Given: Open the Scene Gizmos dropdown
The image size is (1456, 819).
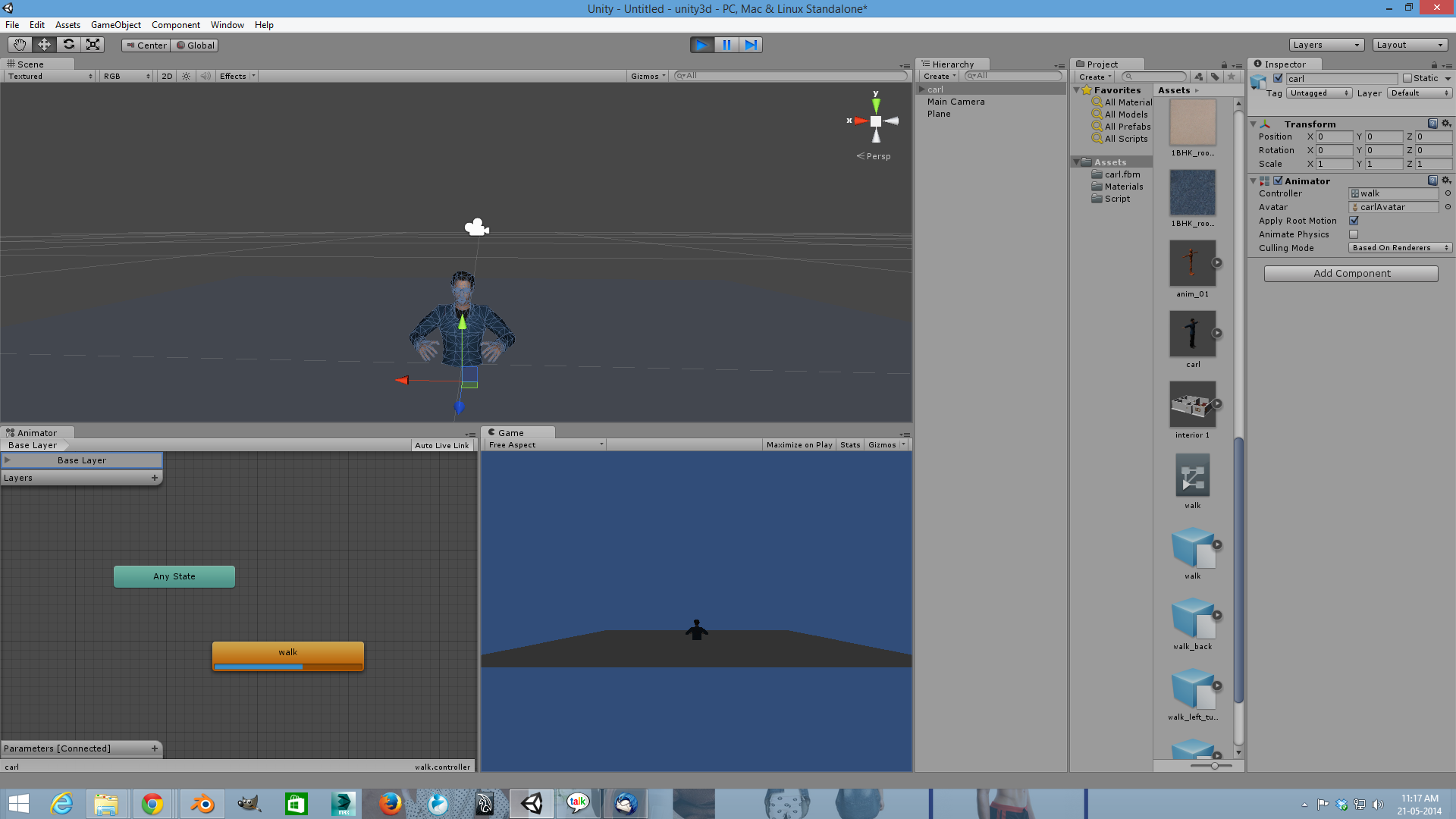Looking at the screenshot, I should coord(648,76).
